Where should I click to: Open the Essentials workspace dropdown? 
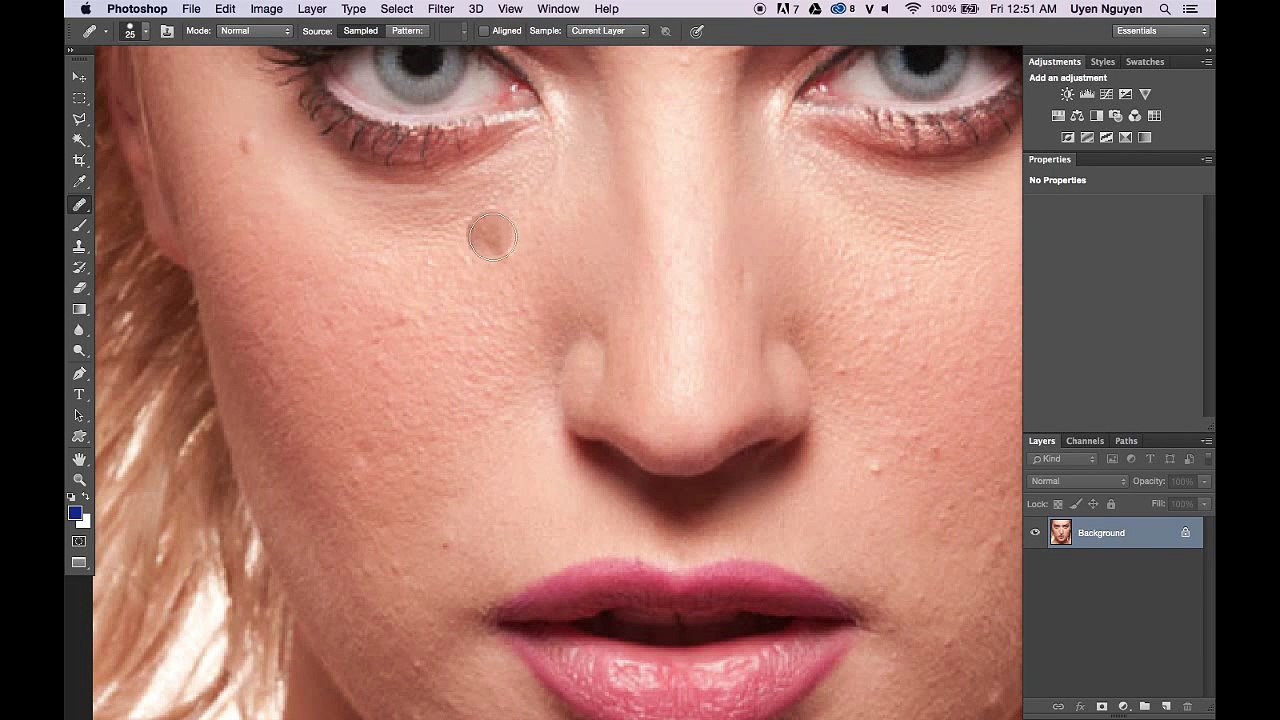1162,31
